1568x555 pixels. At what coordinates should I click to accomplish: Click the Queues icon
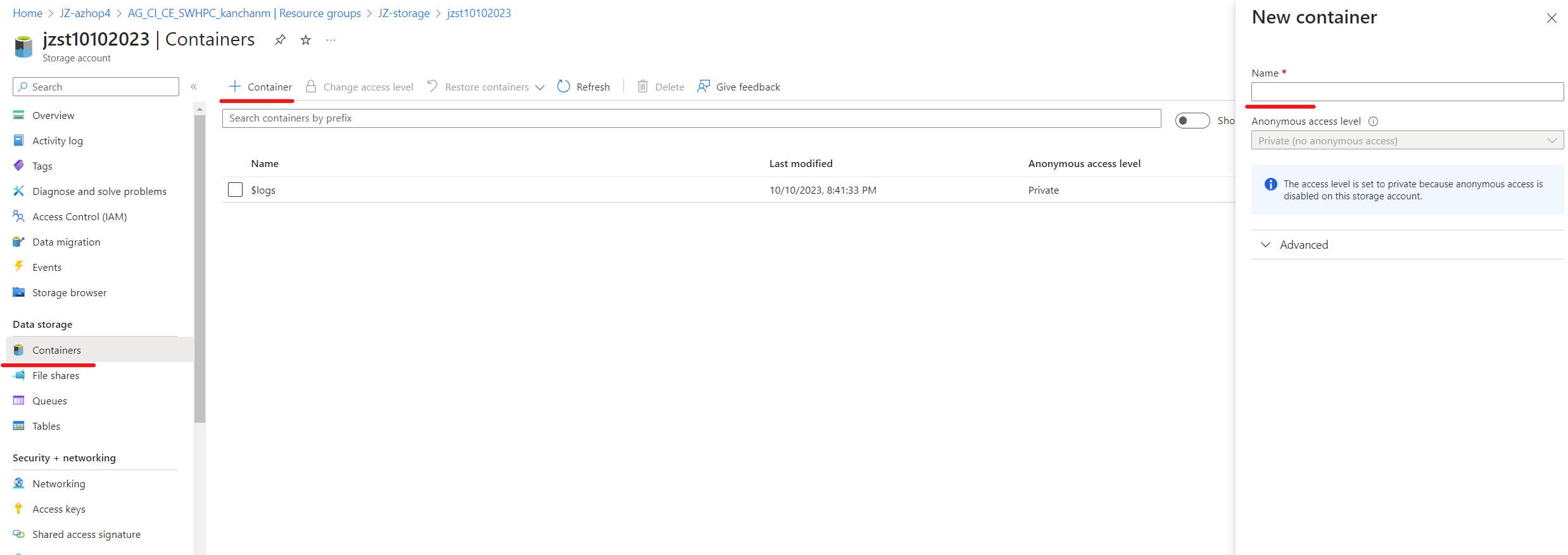tap(18, 401)
